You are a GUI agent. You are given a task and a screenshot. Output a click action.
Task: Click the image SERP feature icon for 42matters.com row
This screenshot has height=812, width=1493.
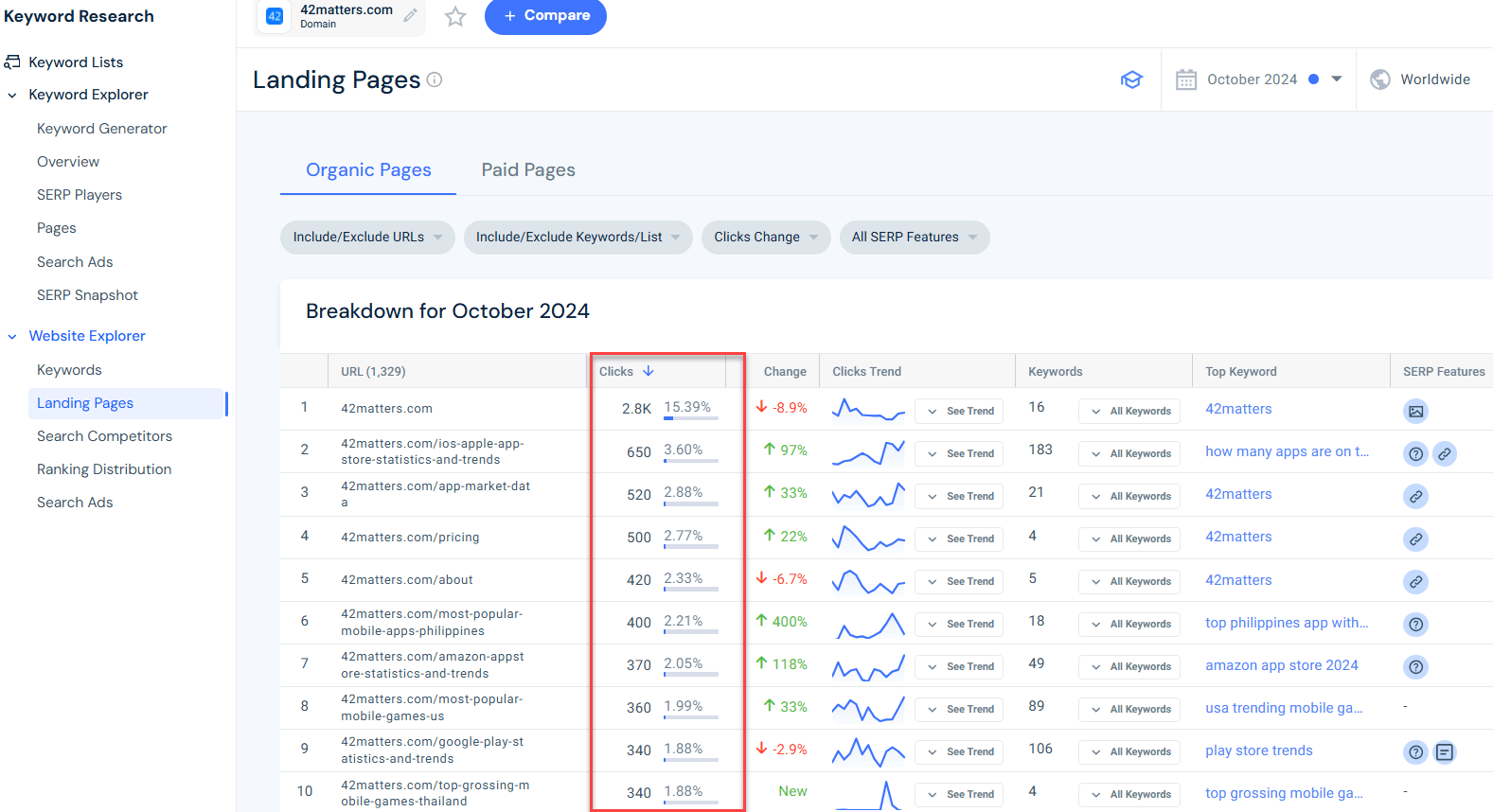[x=1415, y=411]
